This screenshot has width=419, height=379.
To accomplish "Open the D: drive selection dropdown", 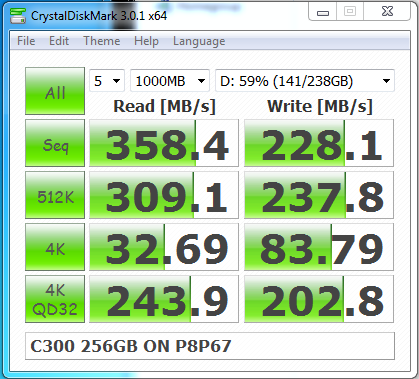I will tap(305, 81).
